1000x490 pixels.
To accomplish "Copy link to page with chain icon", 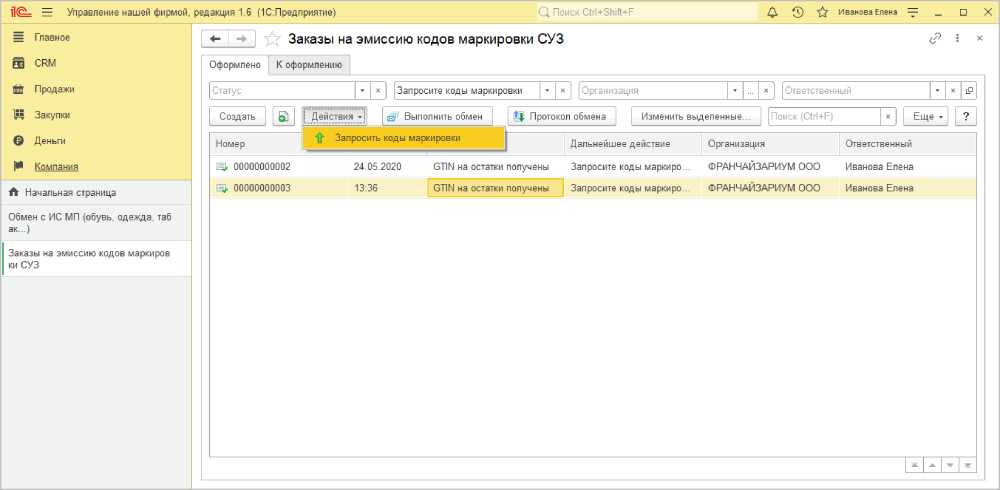I will click(x=936, y=38).
